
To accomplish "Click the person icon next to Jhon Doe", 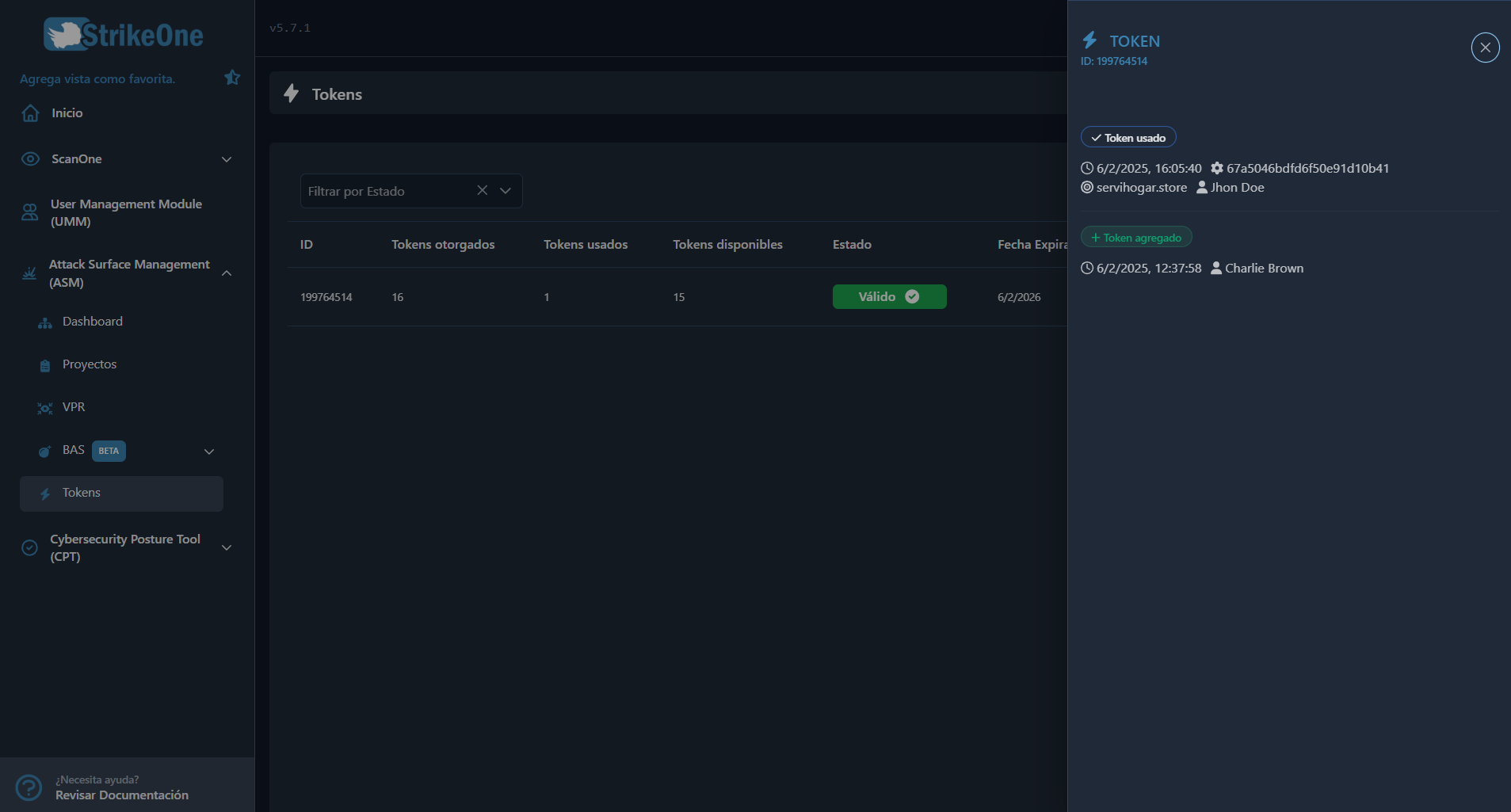I will [x=1203, y=187].
